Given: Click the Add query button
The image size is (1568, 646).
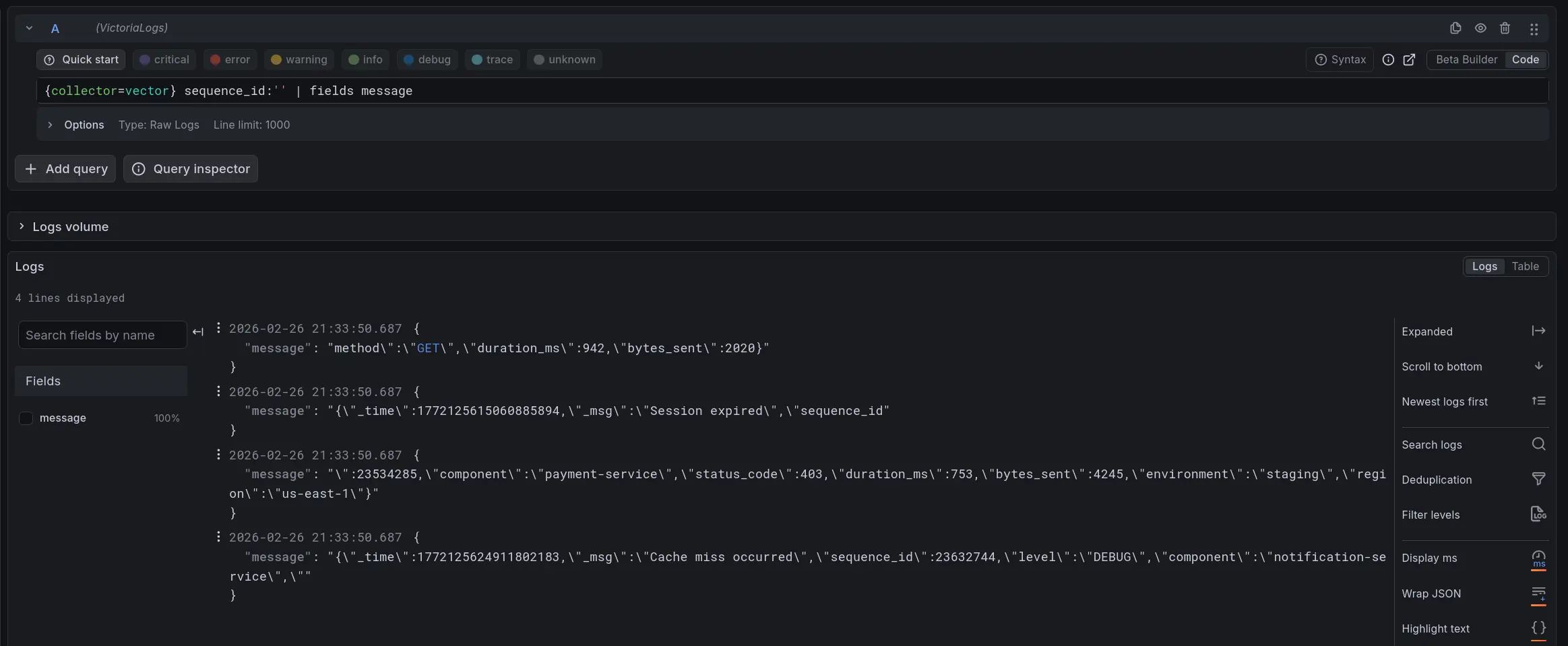Looking at the screenshot, I should click(x=65, y=169).
